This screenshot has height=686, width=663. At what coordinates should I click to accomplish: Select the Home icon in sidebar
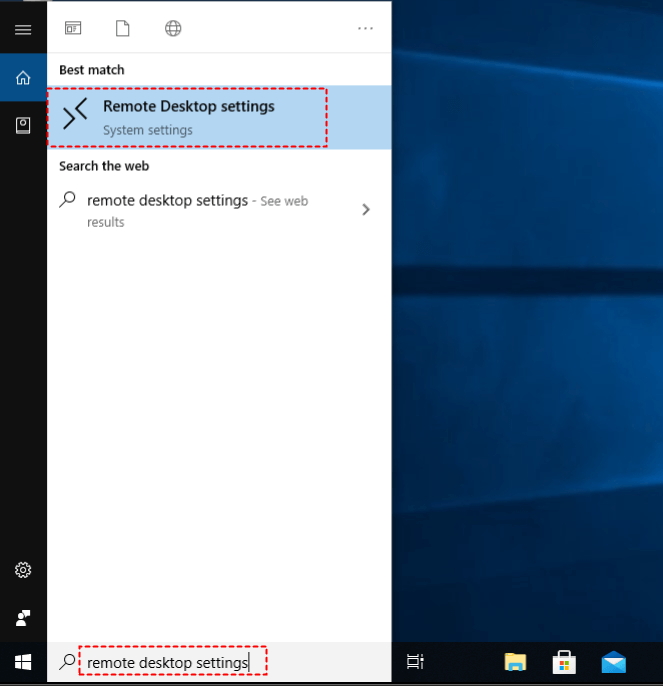23,78
